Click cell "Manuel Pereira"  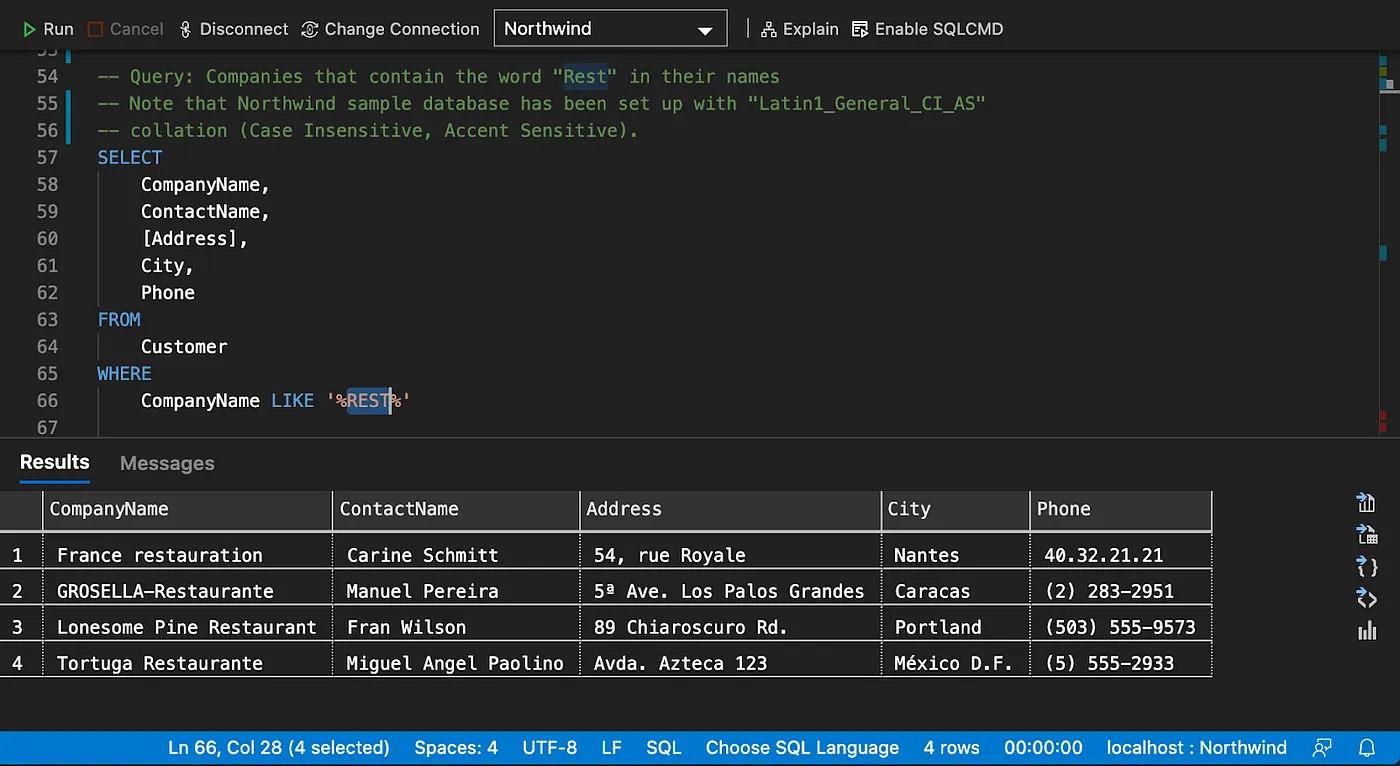pyautogui.click(x=456, y=591)
